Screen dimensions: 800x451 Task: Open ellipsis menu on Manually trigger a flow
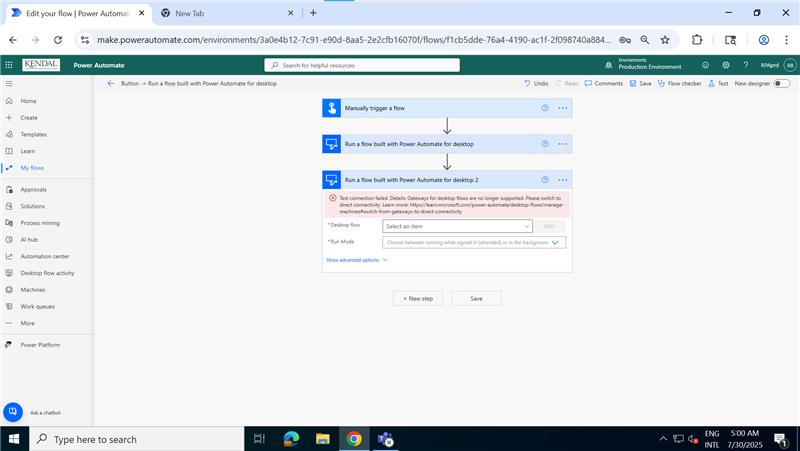pos(562,108)
